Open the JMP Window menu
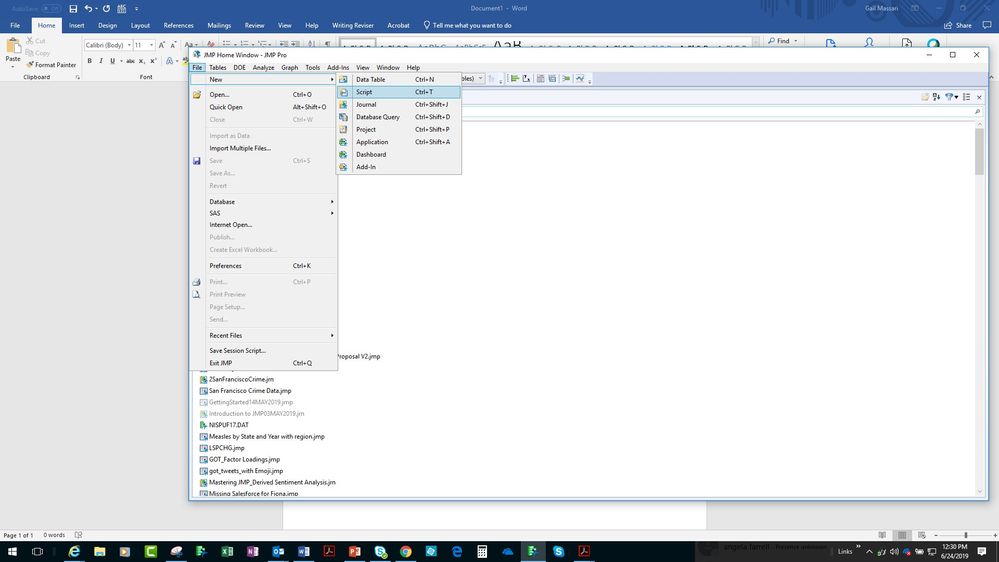Image resolution: width=999 pixels, height=562 pixels. 387,68
